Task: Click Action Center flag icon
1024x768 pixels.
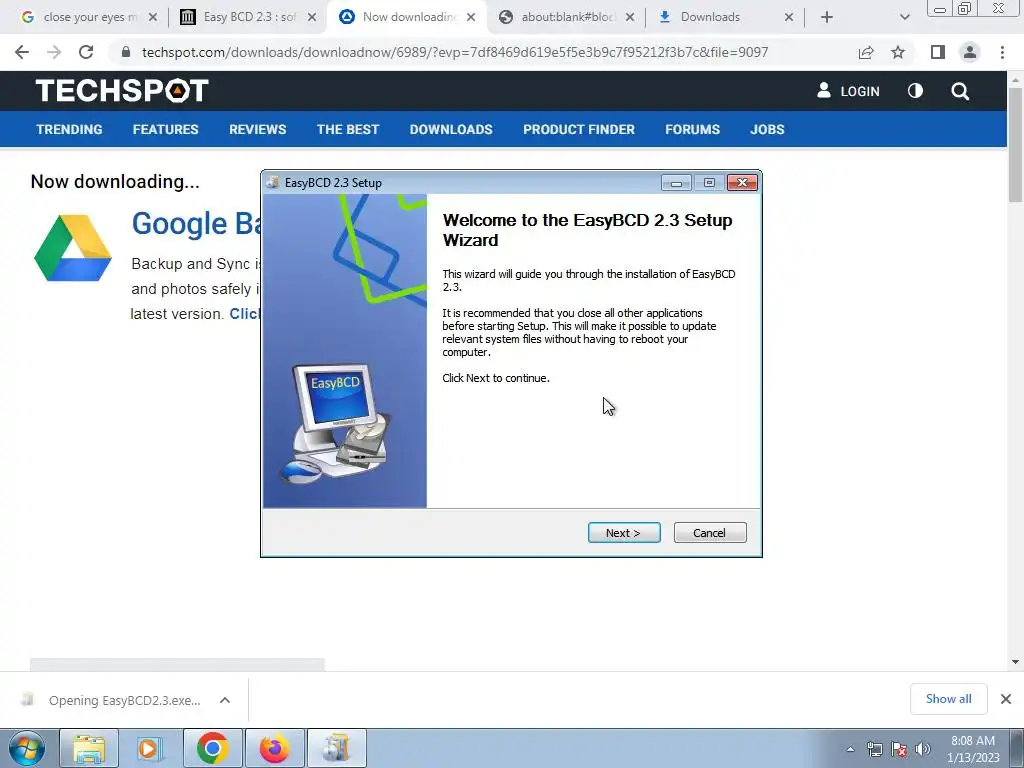Action: tap(899, 749)
